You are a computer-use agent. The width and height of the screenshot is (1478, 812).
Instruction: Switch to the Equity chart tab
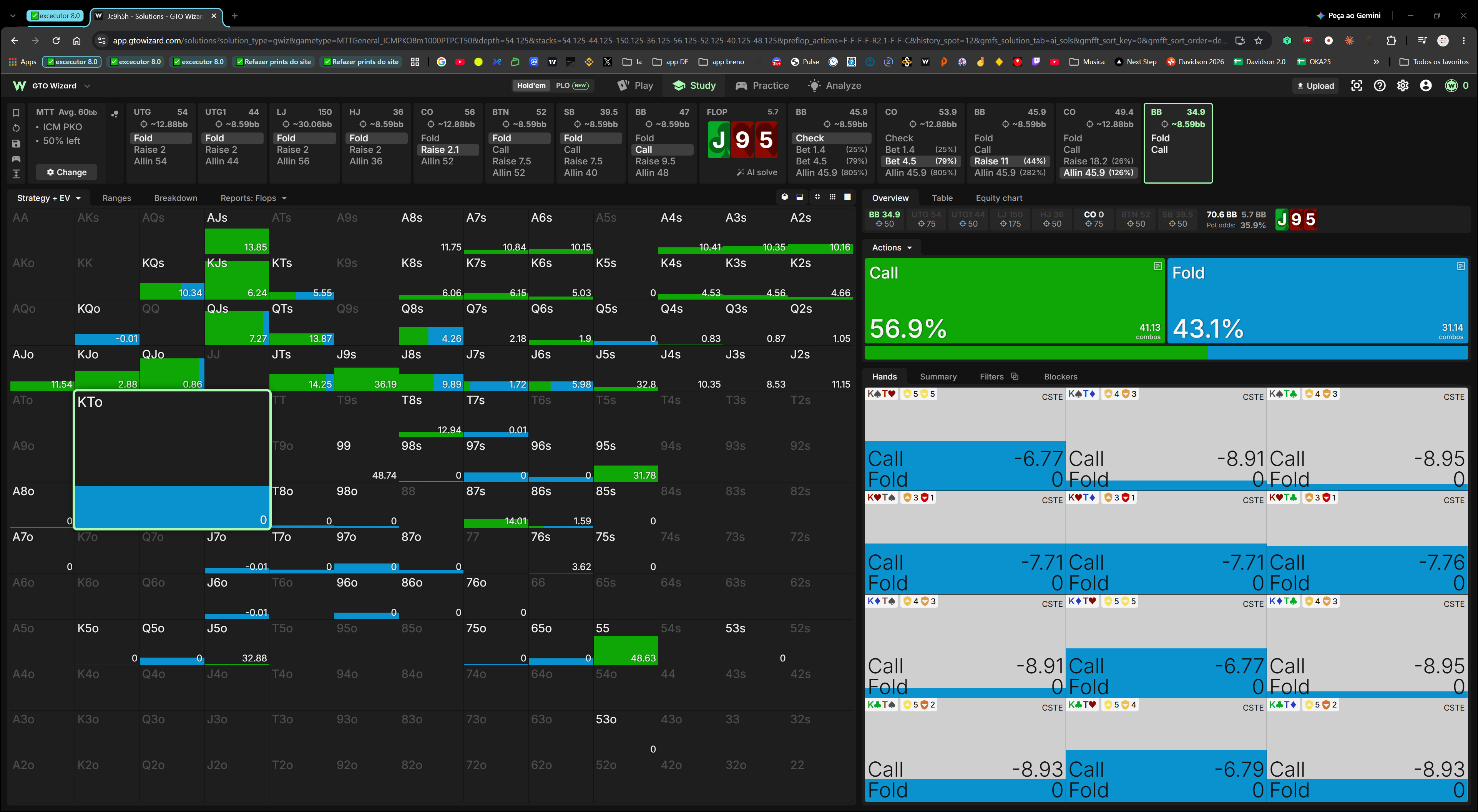(x=999, y=198)
